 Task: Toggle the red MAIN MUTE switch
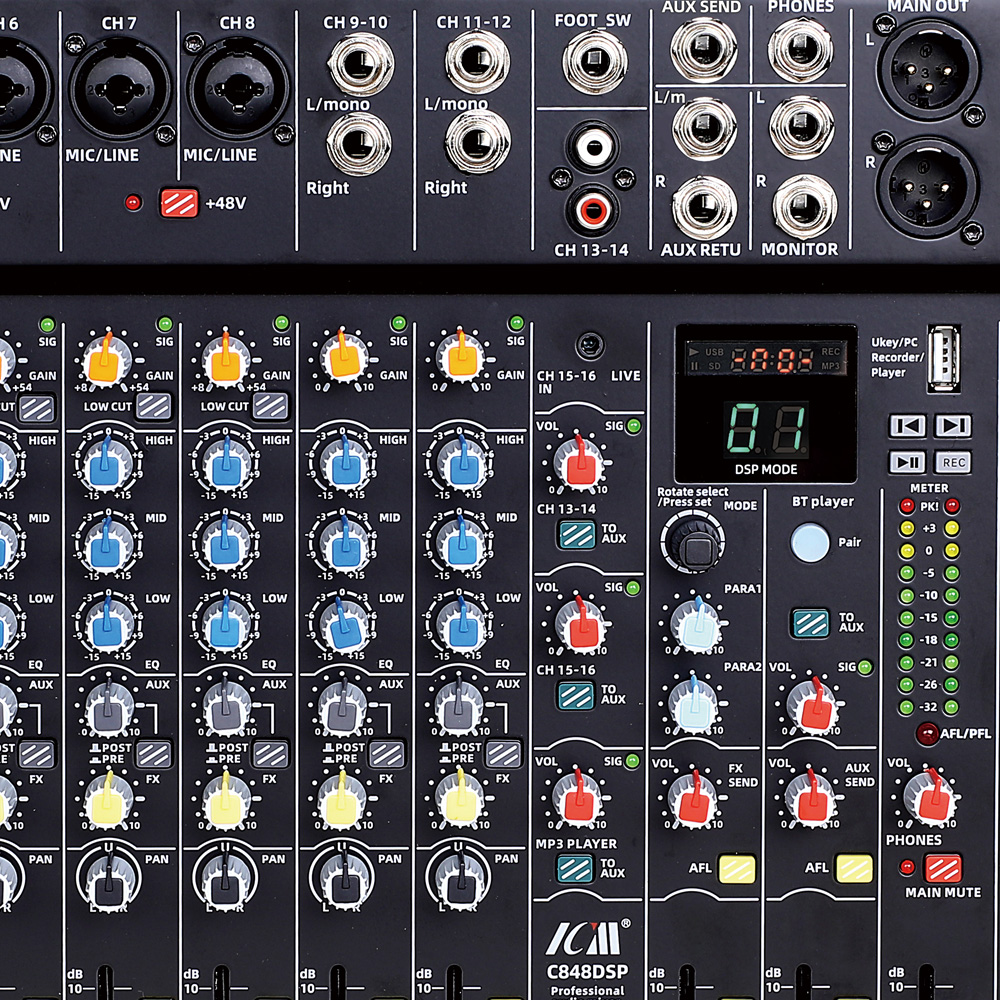coord(942,867)
